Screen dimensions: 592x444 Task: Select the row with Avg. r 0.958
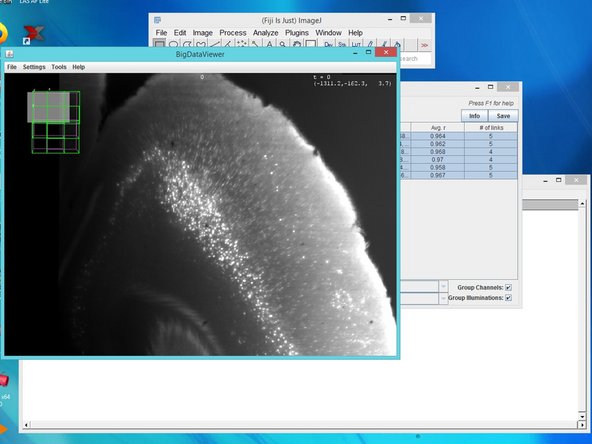point(459,167)
